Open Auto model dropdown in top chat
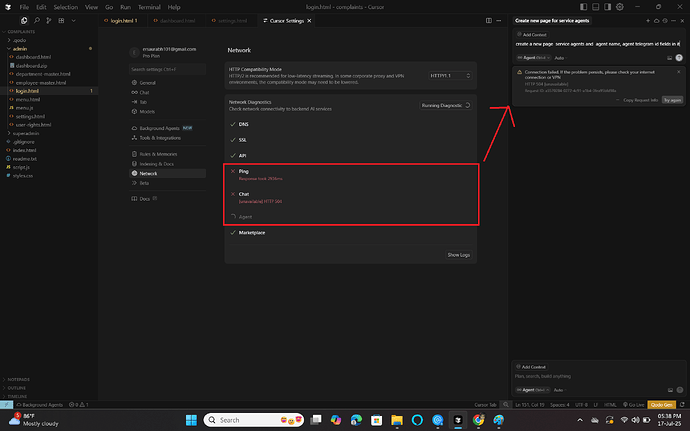 tap(560, 58)
